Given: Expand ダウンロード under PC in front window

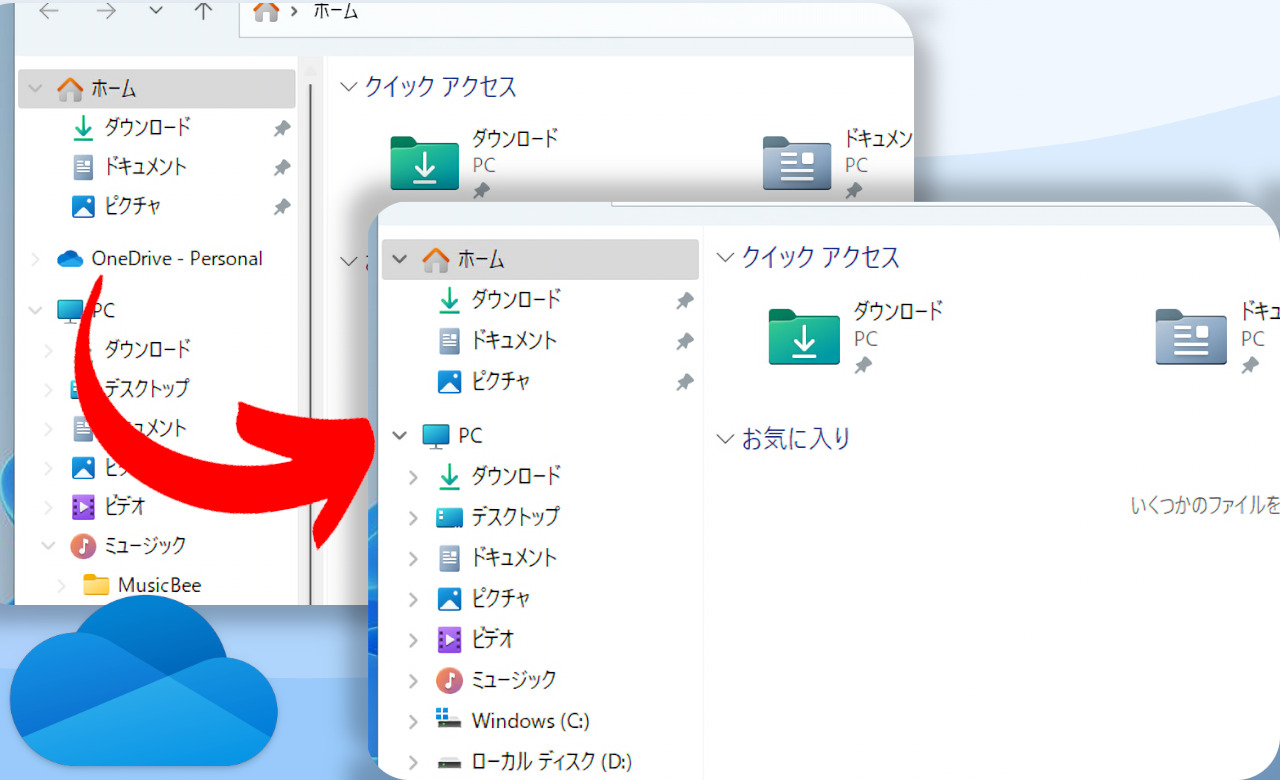Looking at the screenshot, I should coord(413,477).
